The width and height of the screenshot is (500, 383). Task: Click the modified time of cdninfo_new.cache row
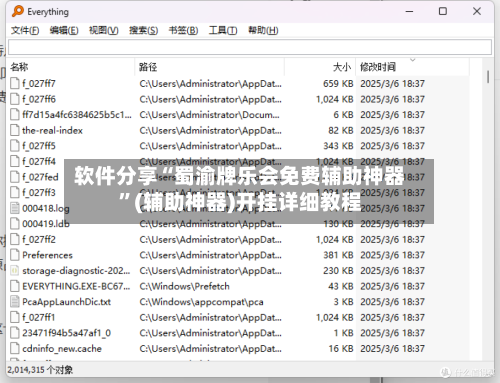[392, 348]
